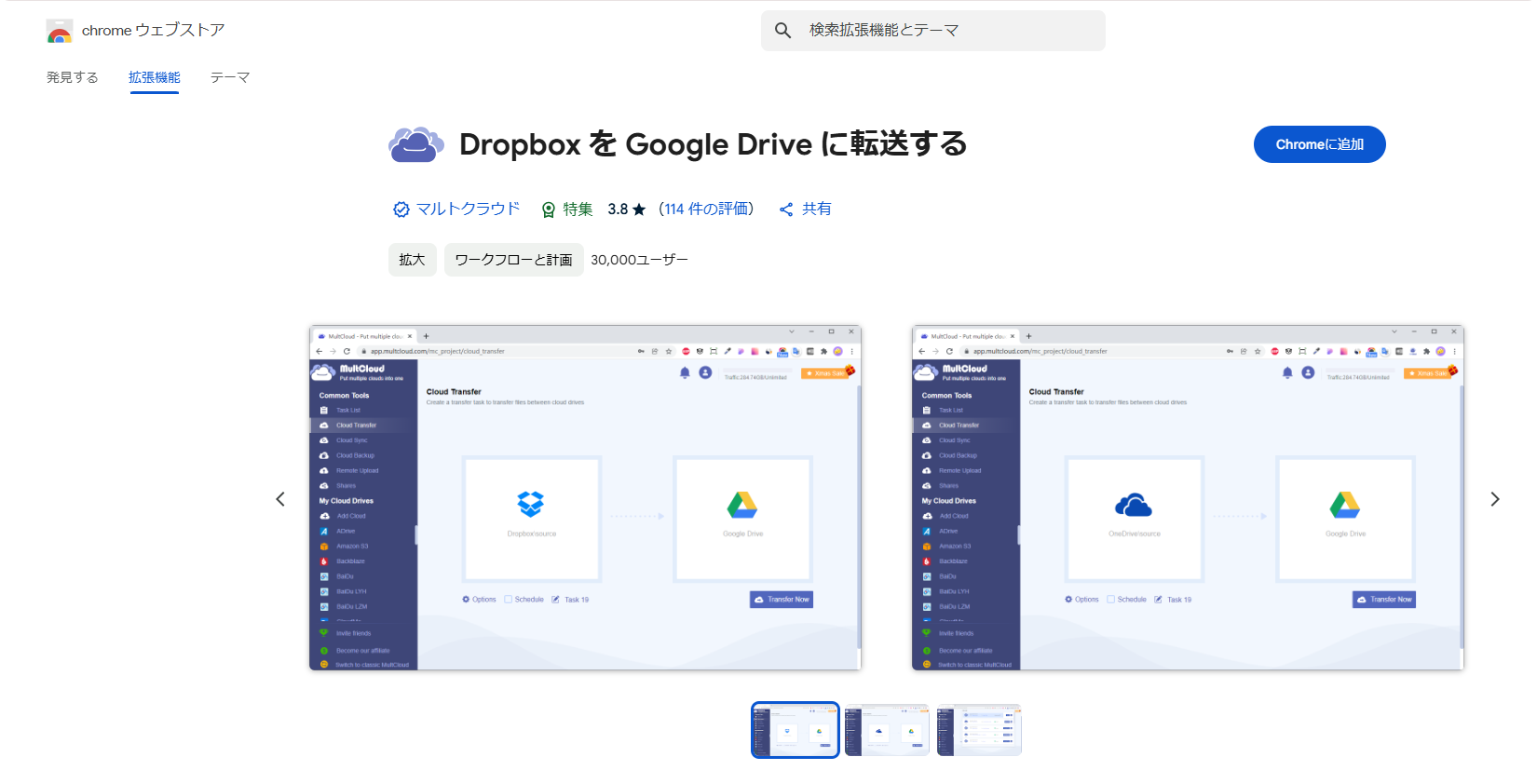The image size is (1537, 784).
Task: Open the マルトクラウド publisher link
Action: (468, 210)
